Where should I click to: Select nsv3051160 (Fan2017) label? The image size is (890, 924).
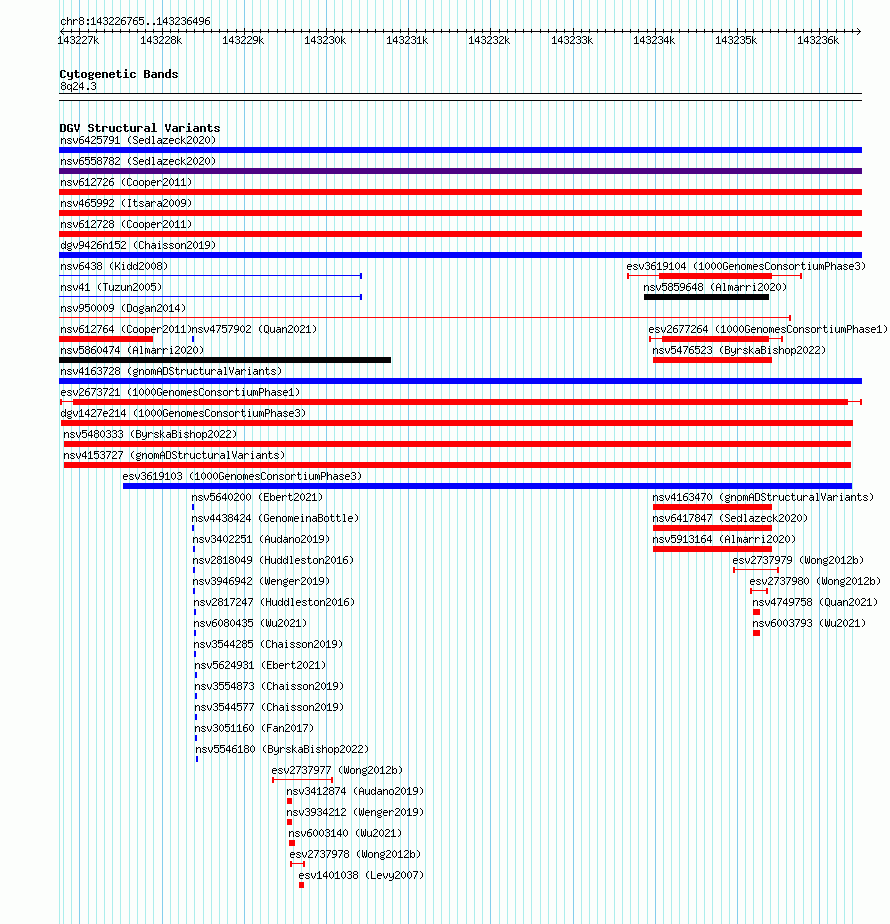point(255,729)
